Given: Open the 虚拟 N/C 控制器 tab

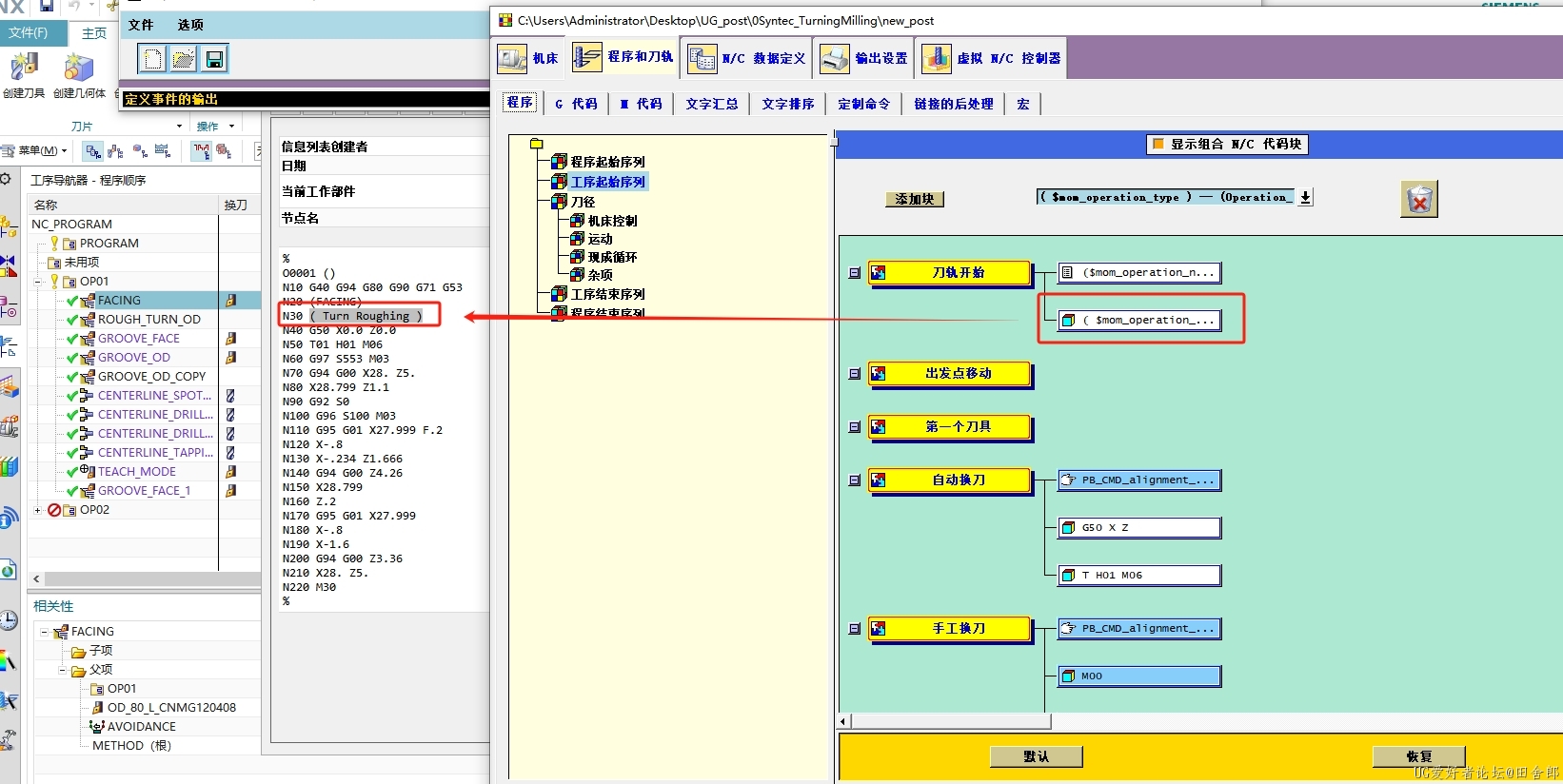Looking at the screenshot, I should tap(992, 58).
